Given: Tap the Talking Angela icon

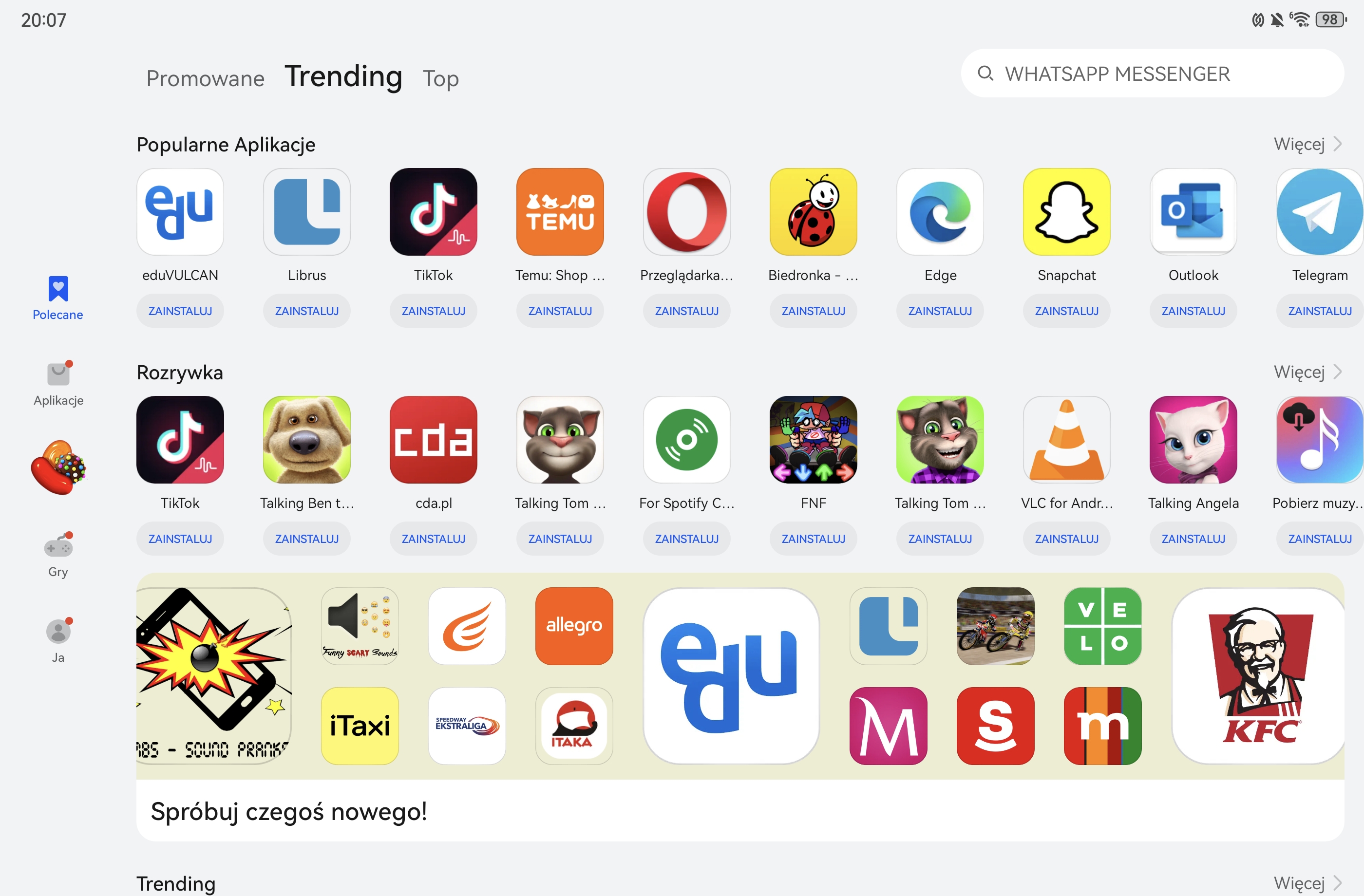Looking at the screenshot, I should click(1193, 439).
